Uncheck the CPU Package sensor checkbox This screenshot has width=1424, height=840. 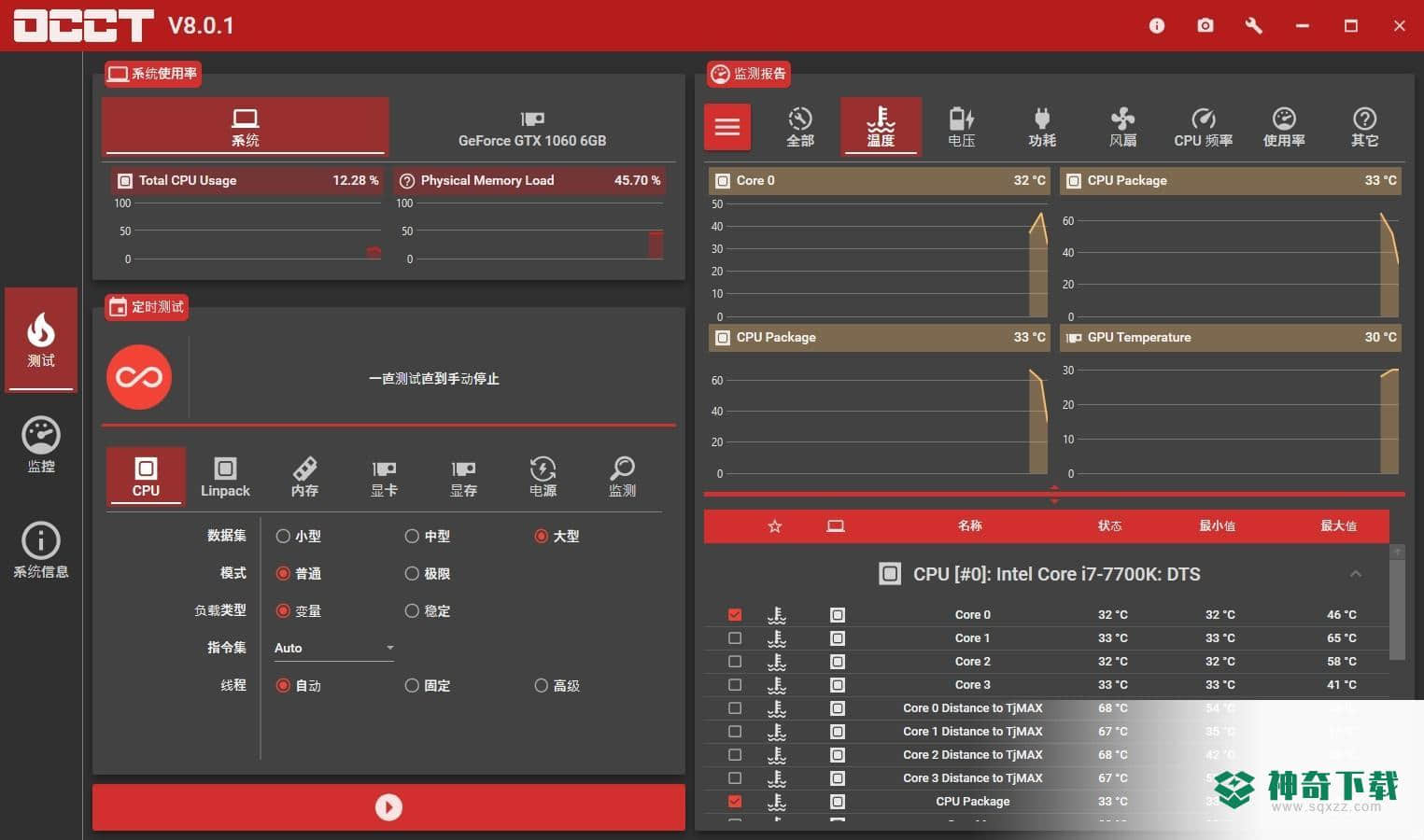point(735,801)
